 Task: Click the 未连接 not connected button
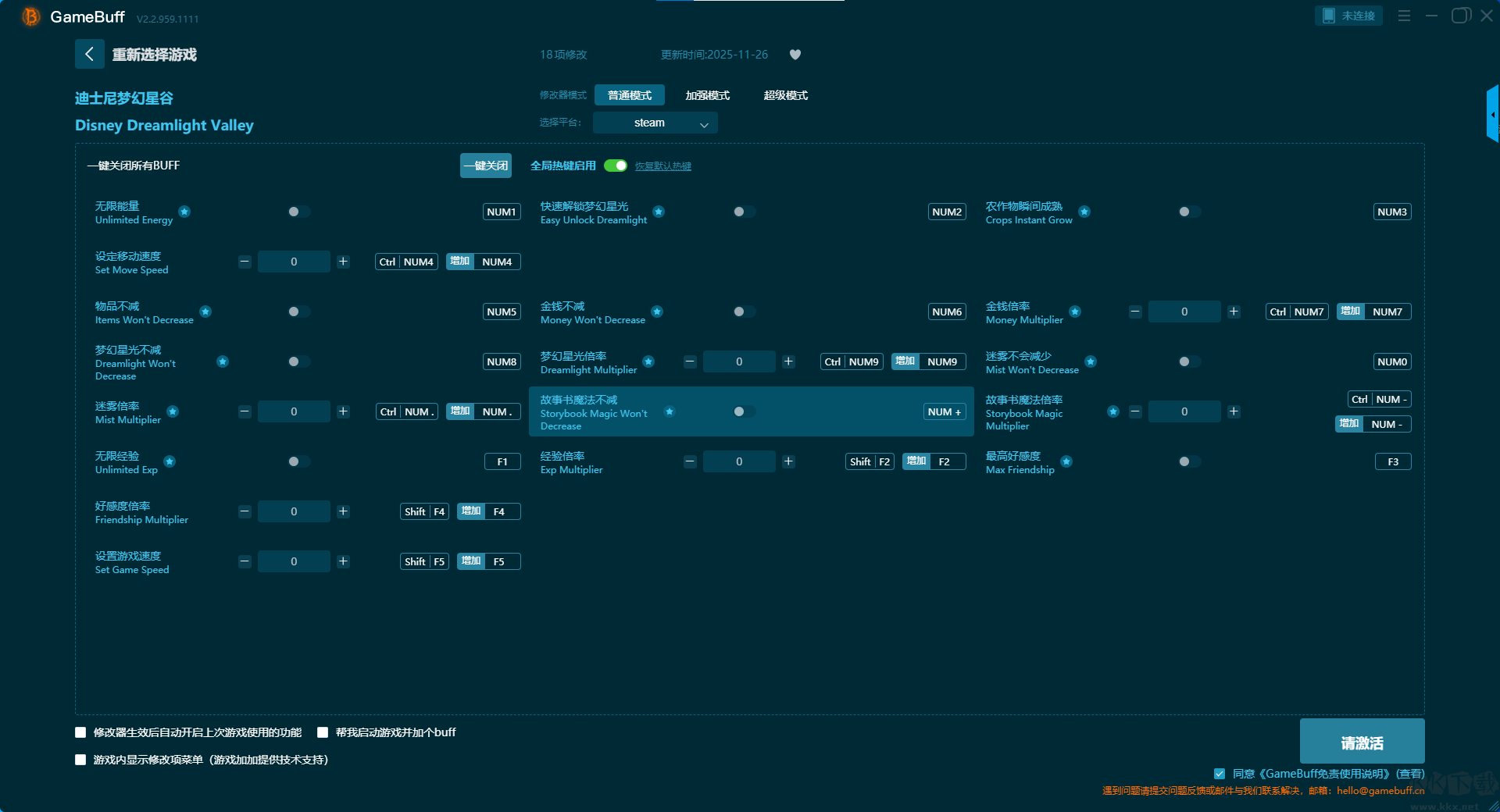tap(1348, 16)
